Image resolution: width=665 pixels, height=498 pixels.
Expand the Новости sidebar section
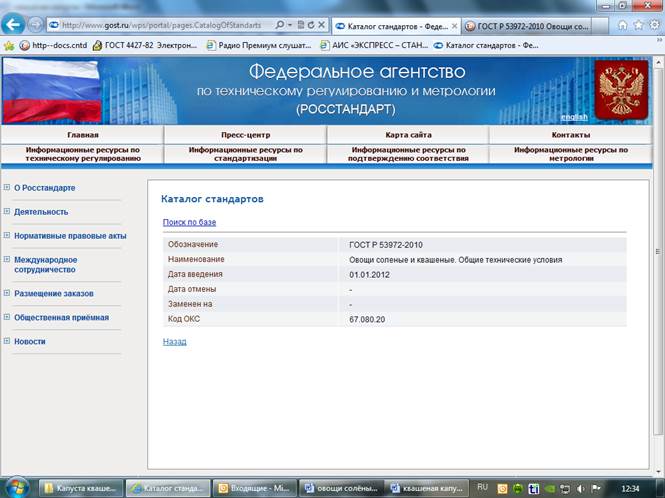[x=7, y=341]
